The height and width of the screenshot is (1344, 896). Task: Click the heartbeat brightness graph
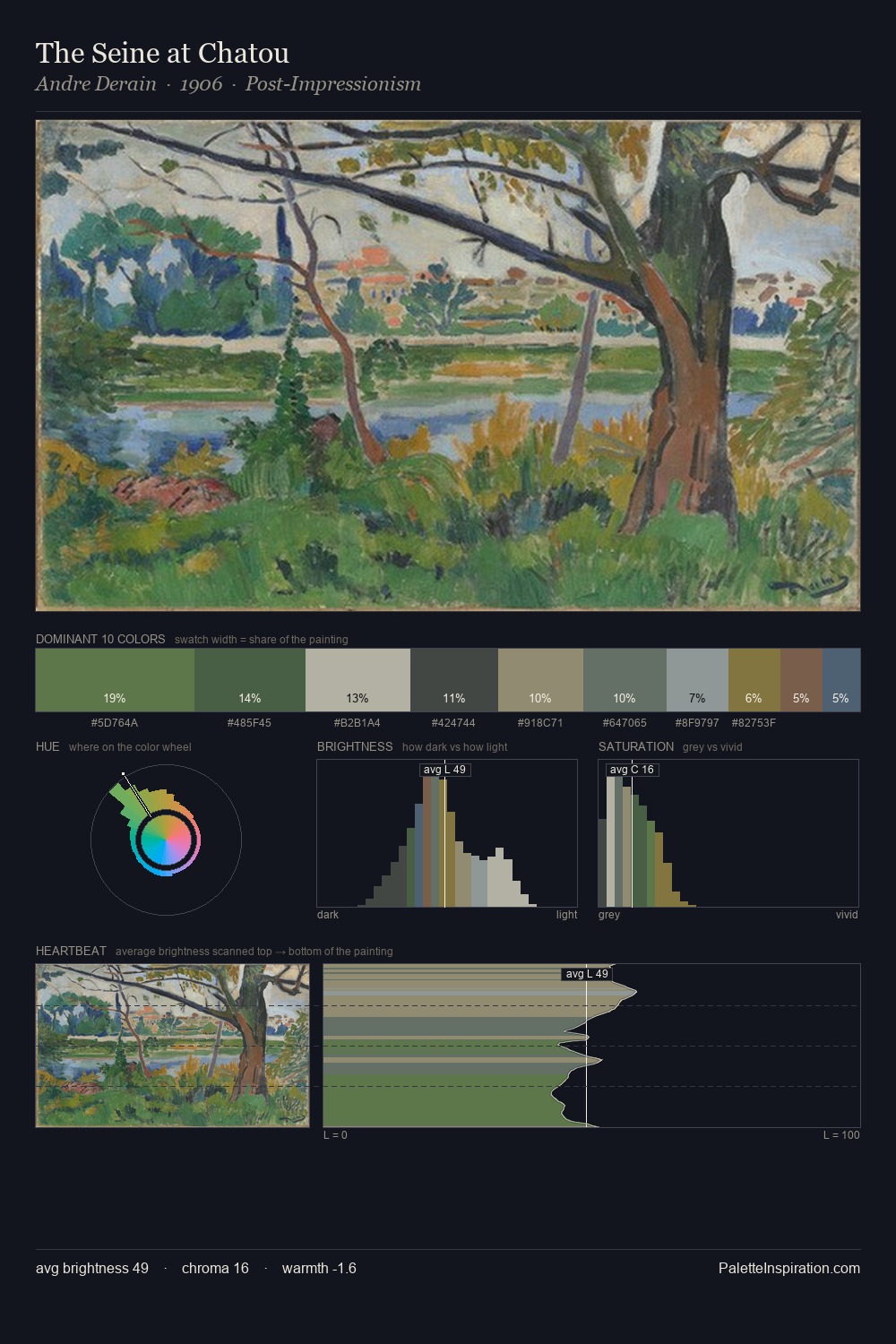[x=591, y=1046]
